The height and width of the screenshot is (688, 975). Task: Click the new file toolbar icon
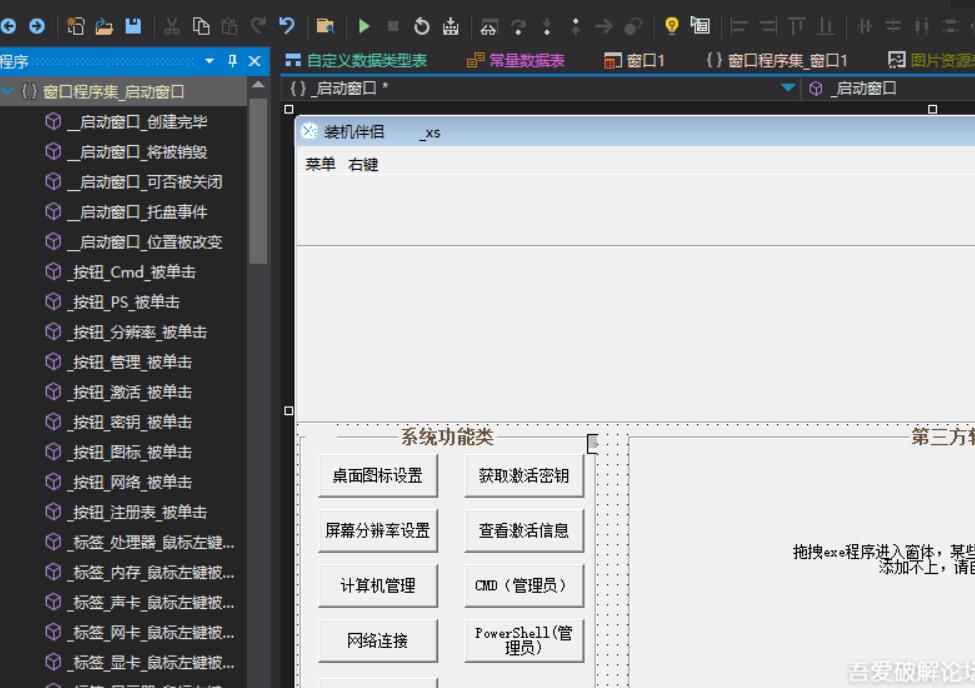[75, 26]
